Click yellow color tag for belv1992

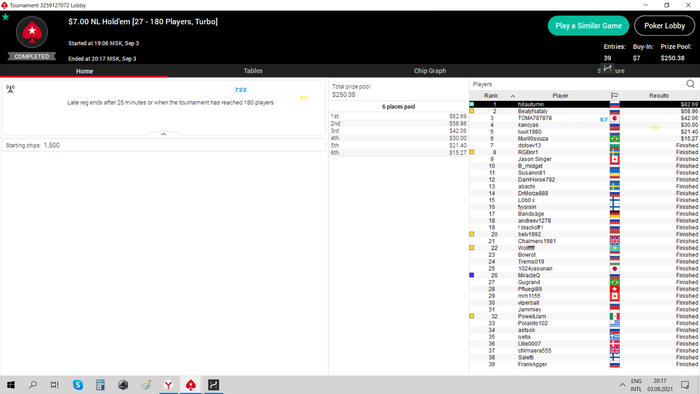[471, 234]
